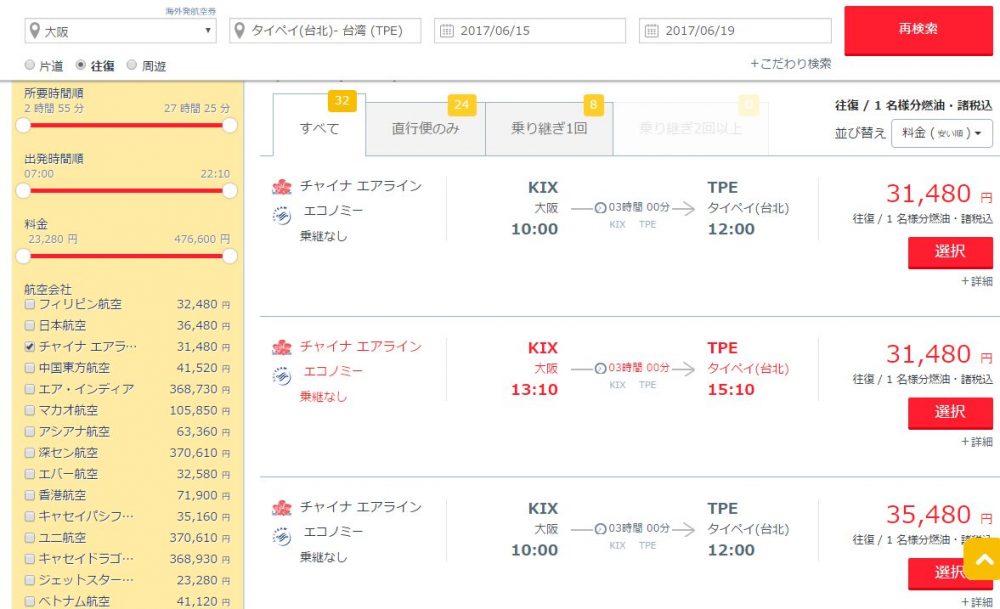
Task: Click the 所要時間順 slider left handle
Action: (x=23, y=125)
